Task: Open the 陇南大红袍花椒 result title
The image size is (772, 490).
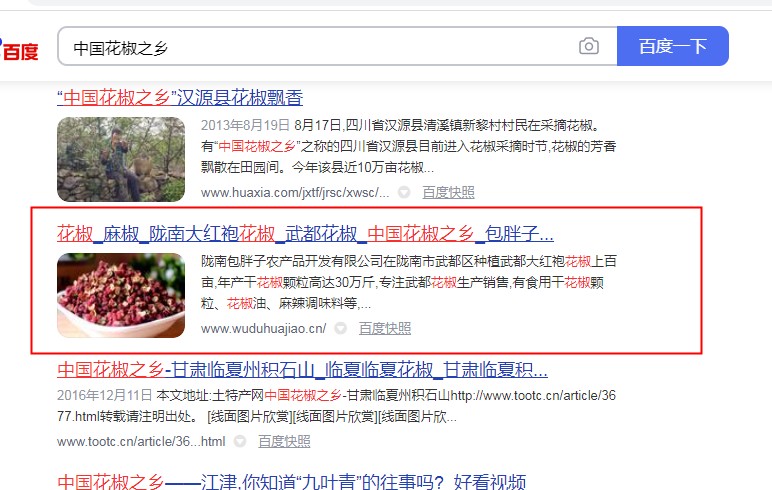Action: pyautogui.click(x=305, y=233)
